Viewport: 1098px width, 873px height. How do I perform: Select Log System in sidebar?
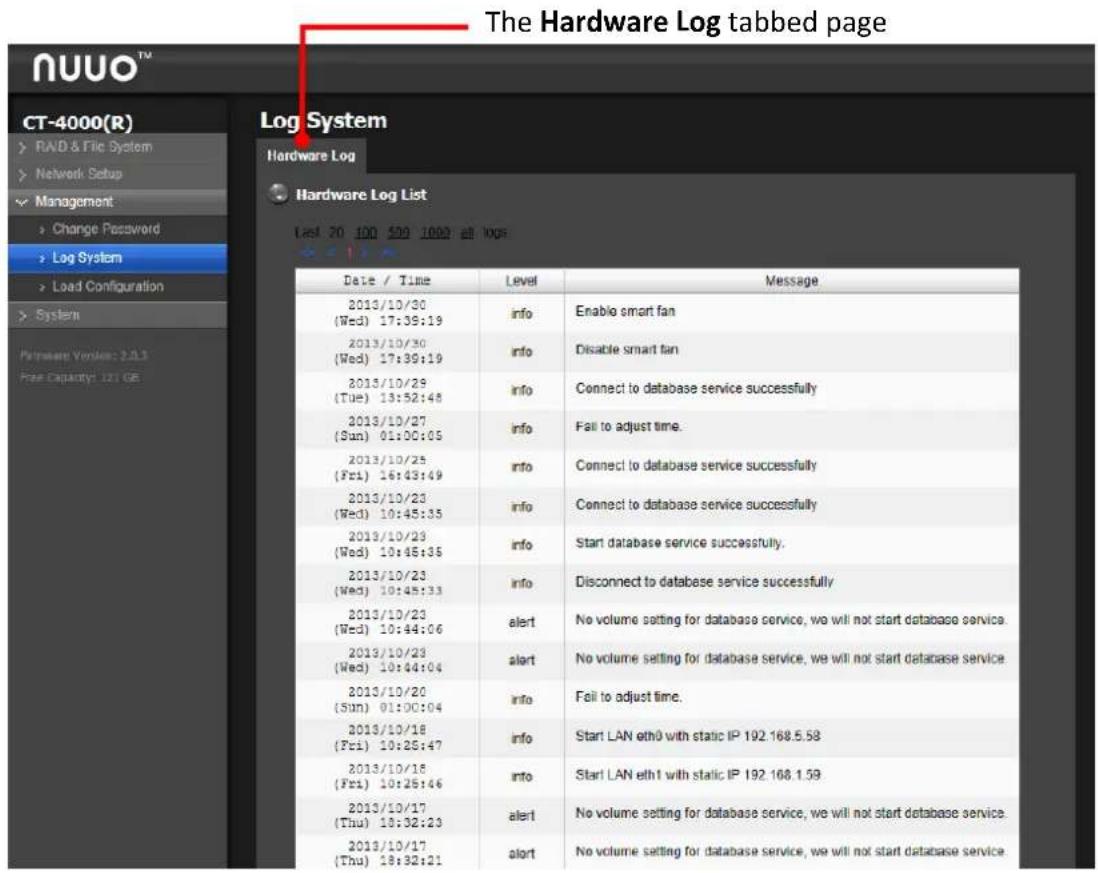(118, 258)
